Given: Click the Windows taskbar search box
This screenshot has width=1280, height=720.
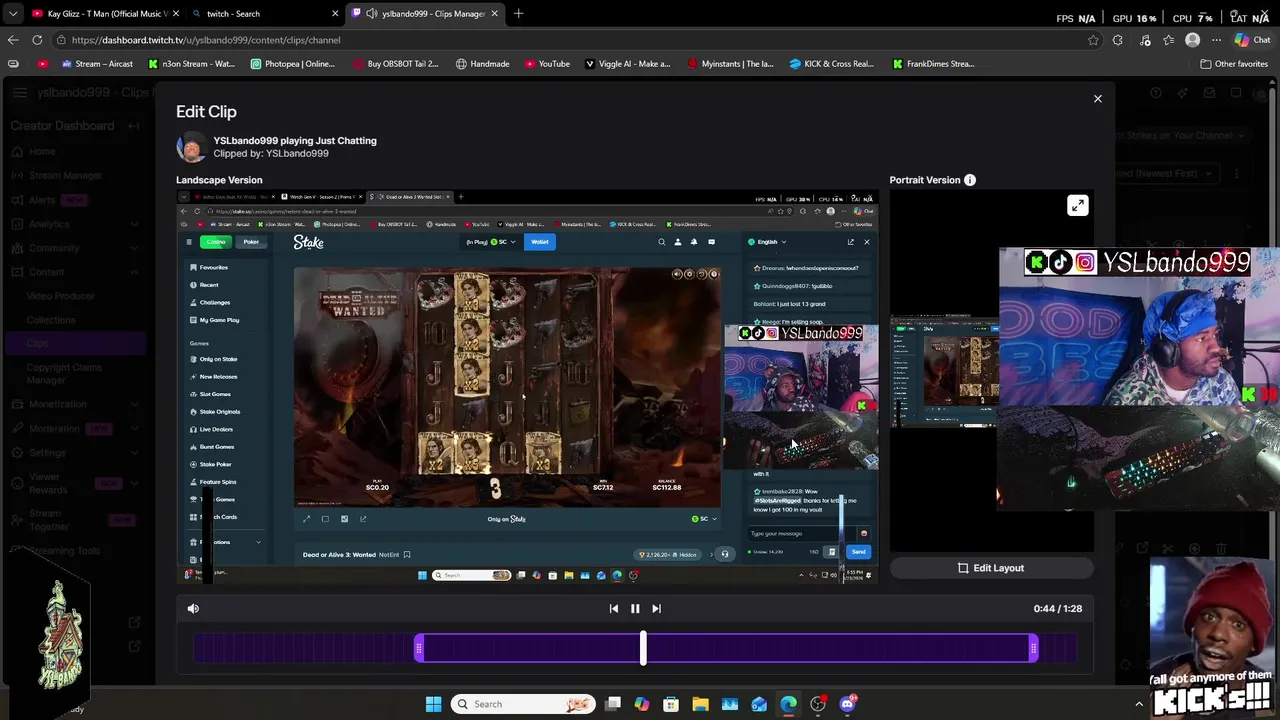Looking at the screenshot, I should pyautogui.click(x=522, y=704).
